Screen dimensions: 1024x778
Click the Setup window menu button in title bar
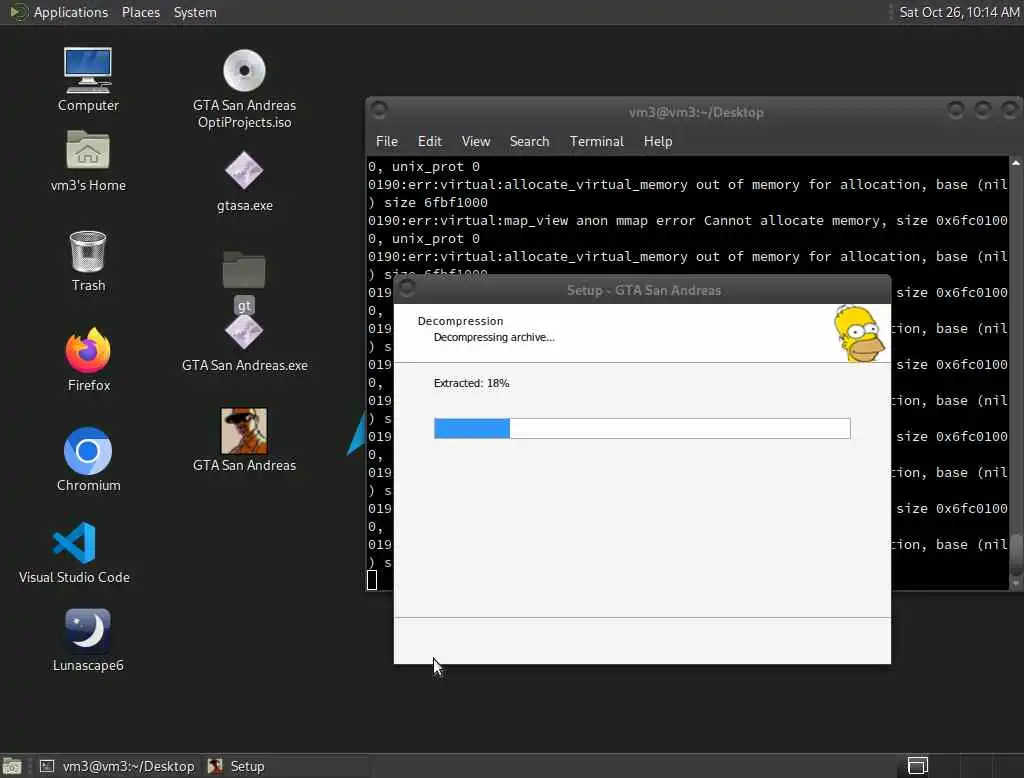pyautogui.click(x=407, y=288)
